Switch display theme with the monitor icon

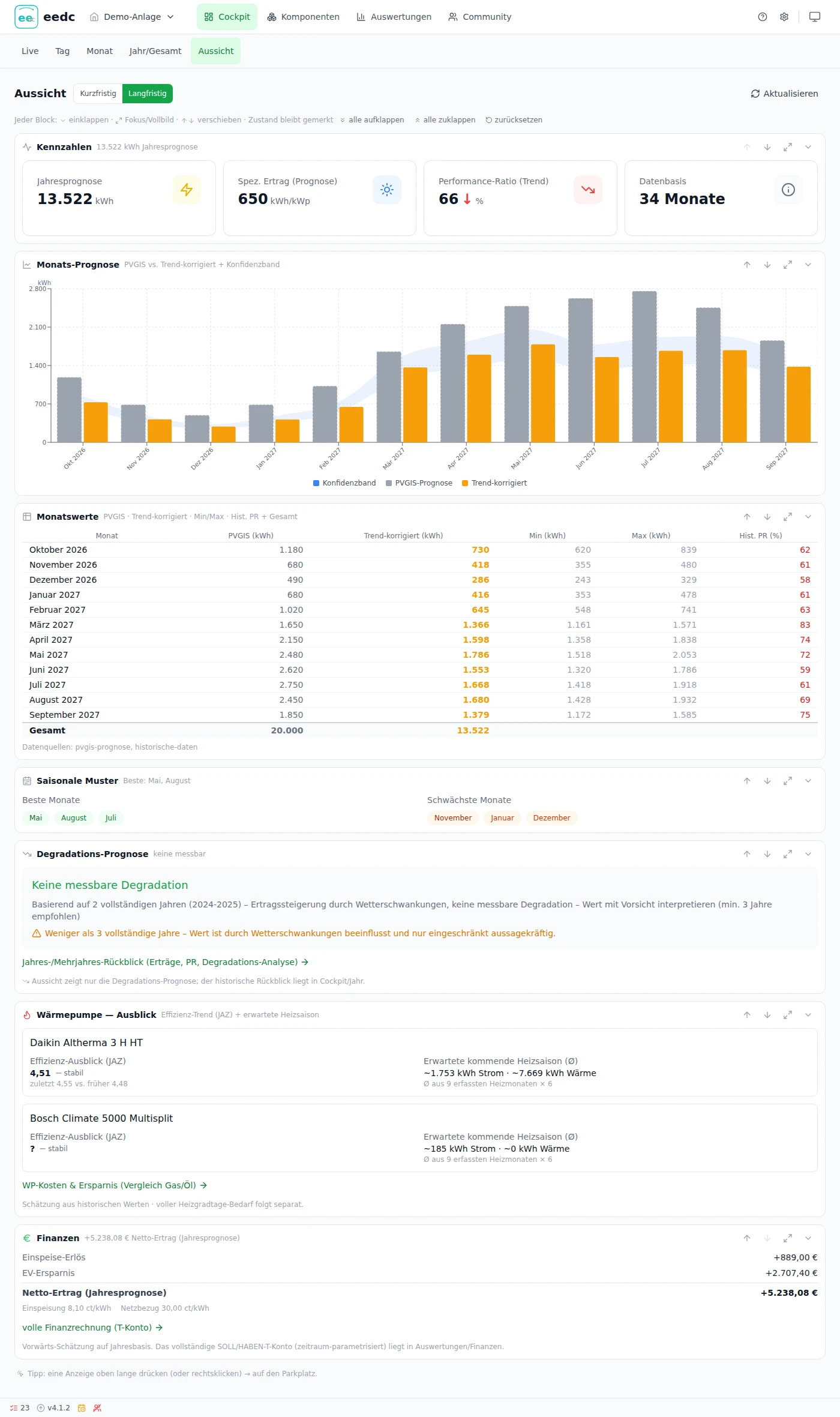(815, 17)
